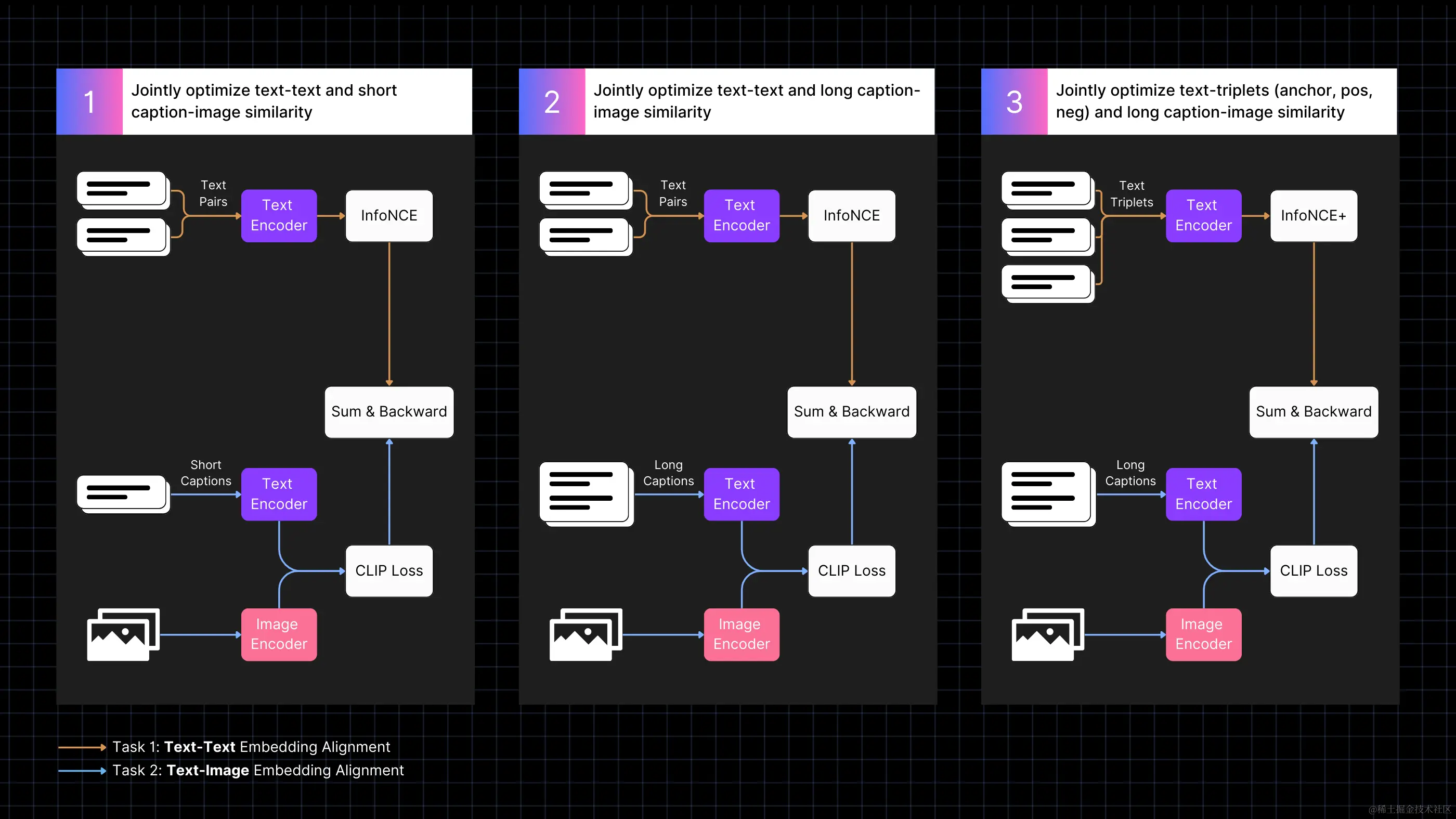The width and height of the screenshot is (1456, 819).
Task: Click the image stack icon in panel 3
Action: coord(1047,634)
